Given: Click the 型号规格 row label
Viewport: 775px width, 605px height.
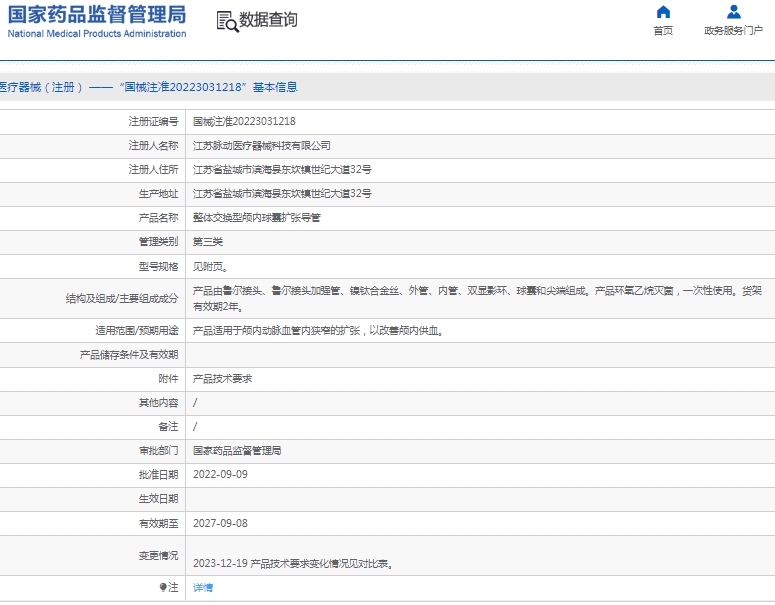Looking at the screenshot, I should [158, 267].
